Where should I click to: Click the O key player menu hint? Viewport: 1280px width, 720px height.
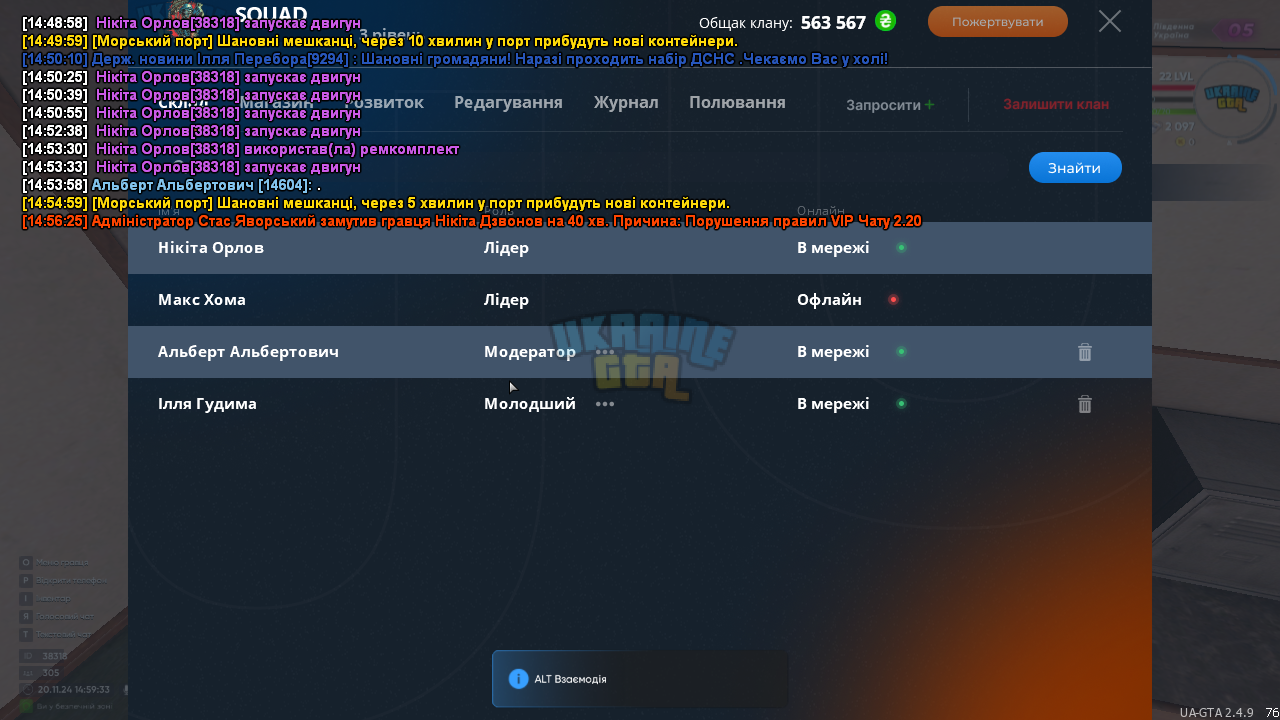(55, 562)
